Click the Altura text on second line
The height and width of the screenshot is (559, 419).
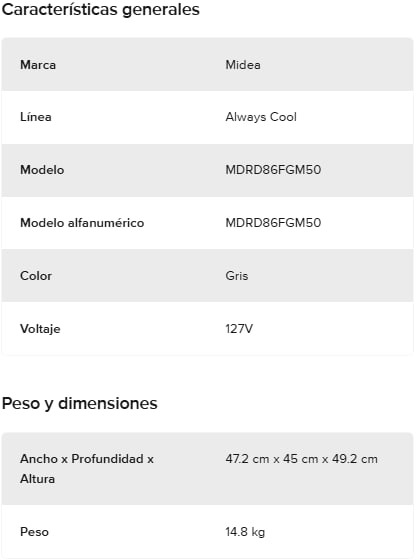[x=37, y=479]
